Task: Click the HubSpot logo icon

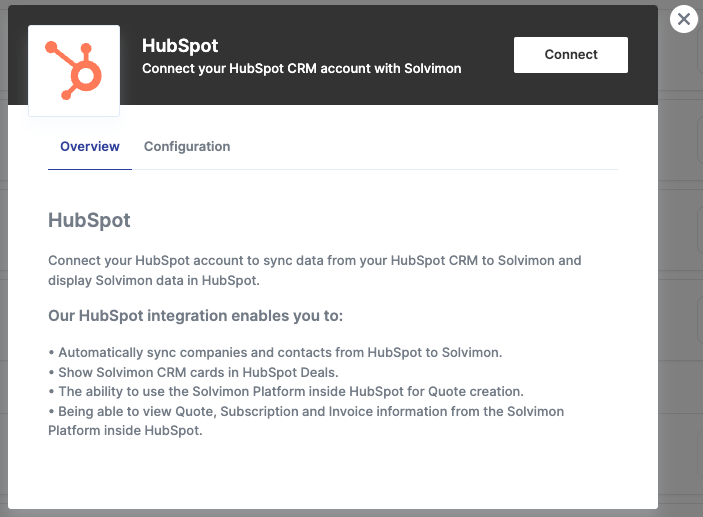Action: (74, 70)
